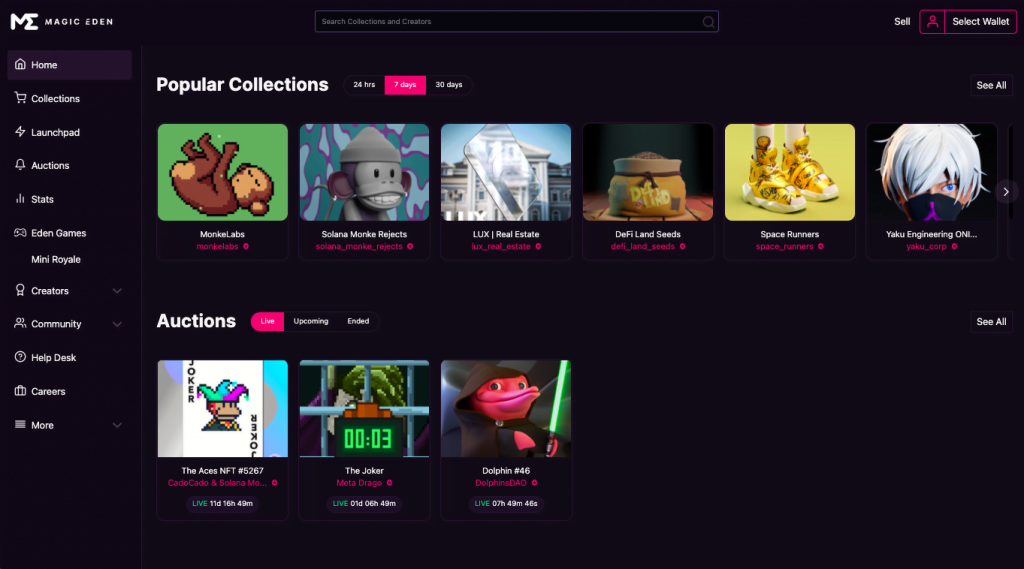Click the Select Wallet button
This screenshot has height=569, width=1024.
coord(980,22)
